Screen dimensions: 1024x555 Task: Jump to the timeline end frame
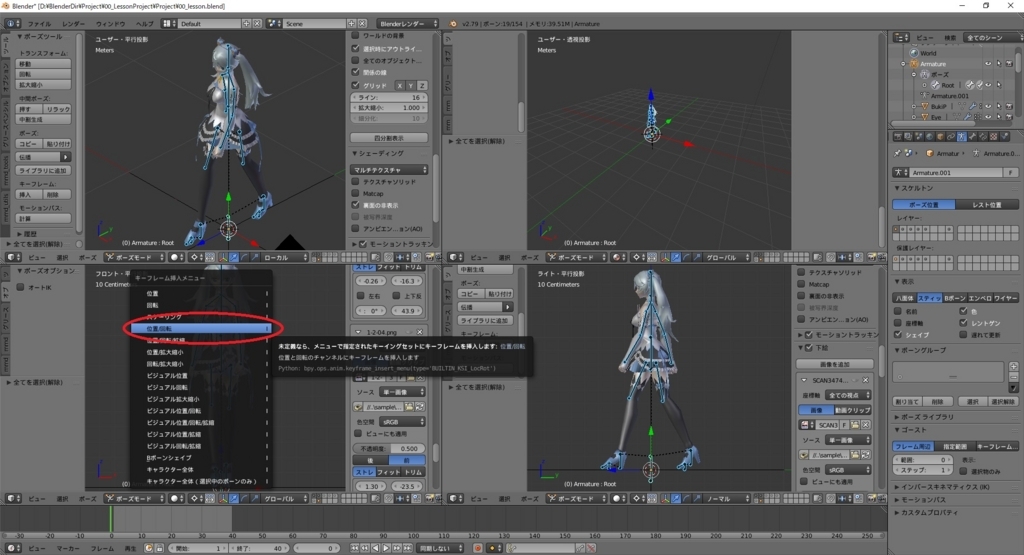pyautogui.click(x=407, y=548)
